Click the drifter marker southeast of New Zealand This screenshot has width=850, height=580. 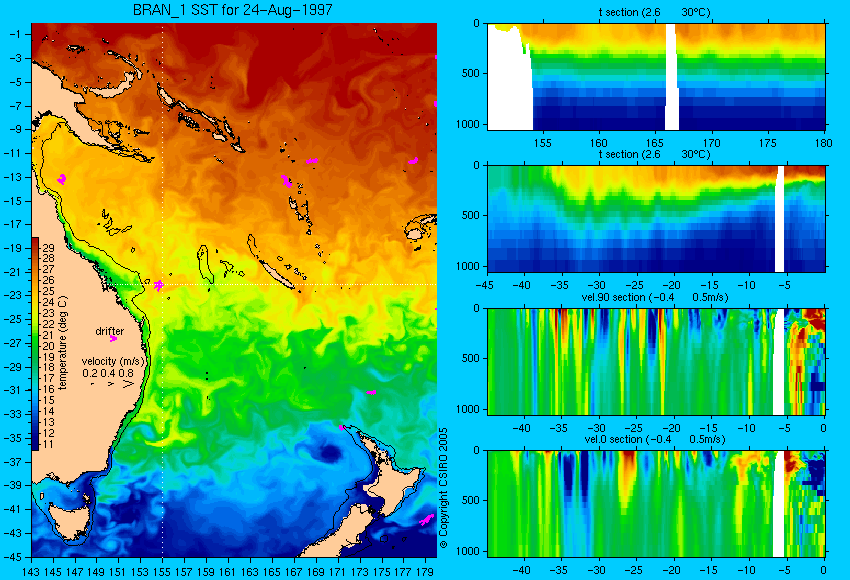click(427, 520)
